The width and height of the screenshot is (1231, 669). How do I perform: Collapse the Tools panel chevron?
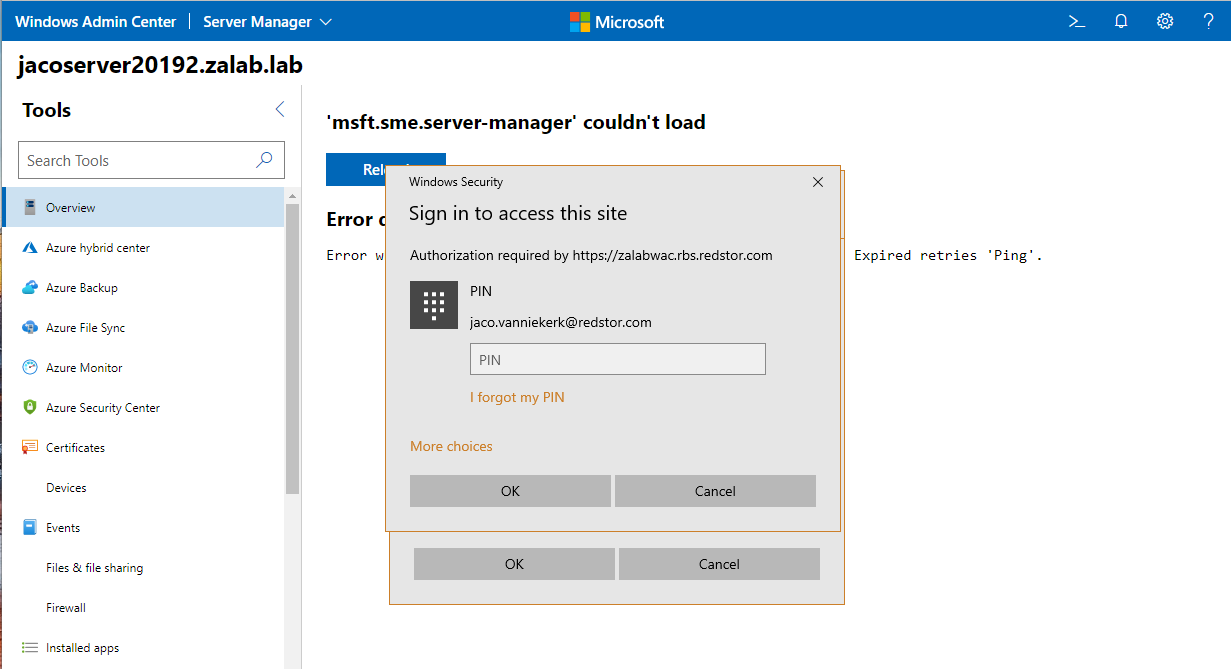tap(280, 110)
